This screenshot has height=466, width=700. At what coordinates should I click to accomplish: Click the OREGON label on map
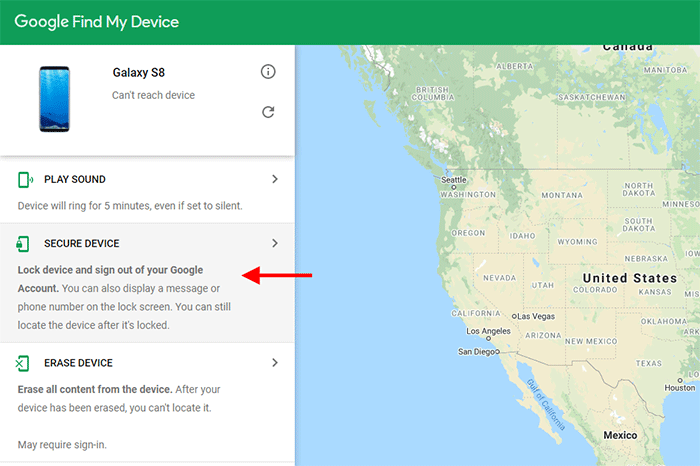pos(468,233)
